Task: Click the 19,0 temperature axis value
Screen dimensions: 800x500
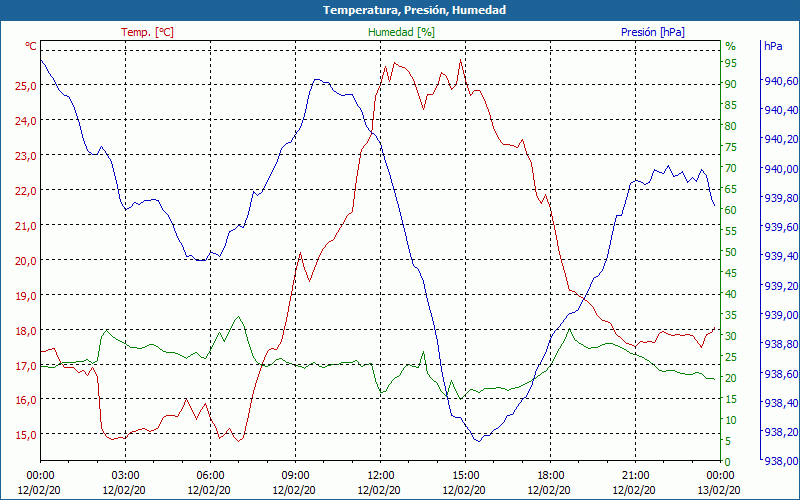Action: pyautogui.click(x=26, y=296)
